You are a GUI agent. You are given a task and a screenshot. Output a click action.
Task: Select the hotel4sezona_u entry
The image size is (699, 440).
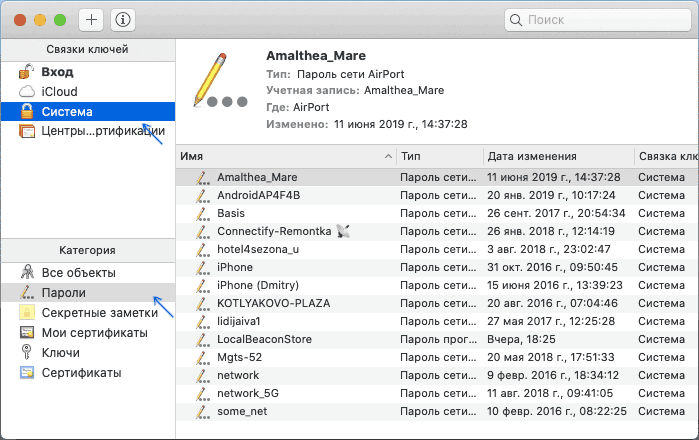[437, 249]
